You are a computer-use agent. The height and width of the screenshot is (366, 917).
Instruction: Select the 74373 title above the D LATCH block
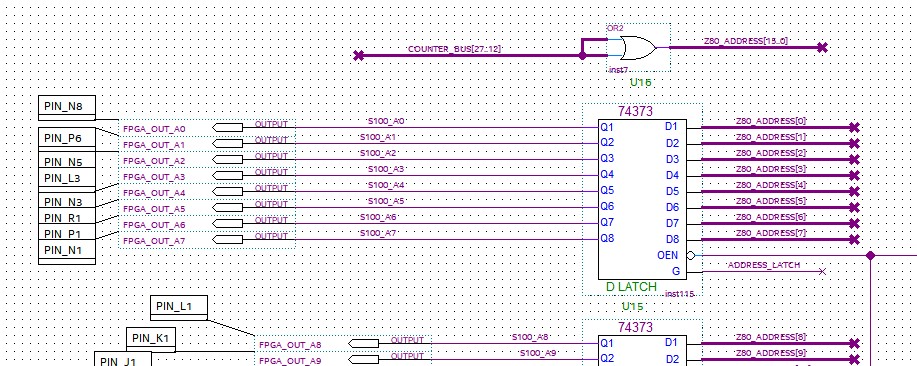click(635, 111)
